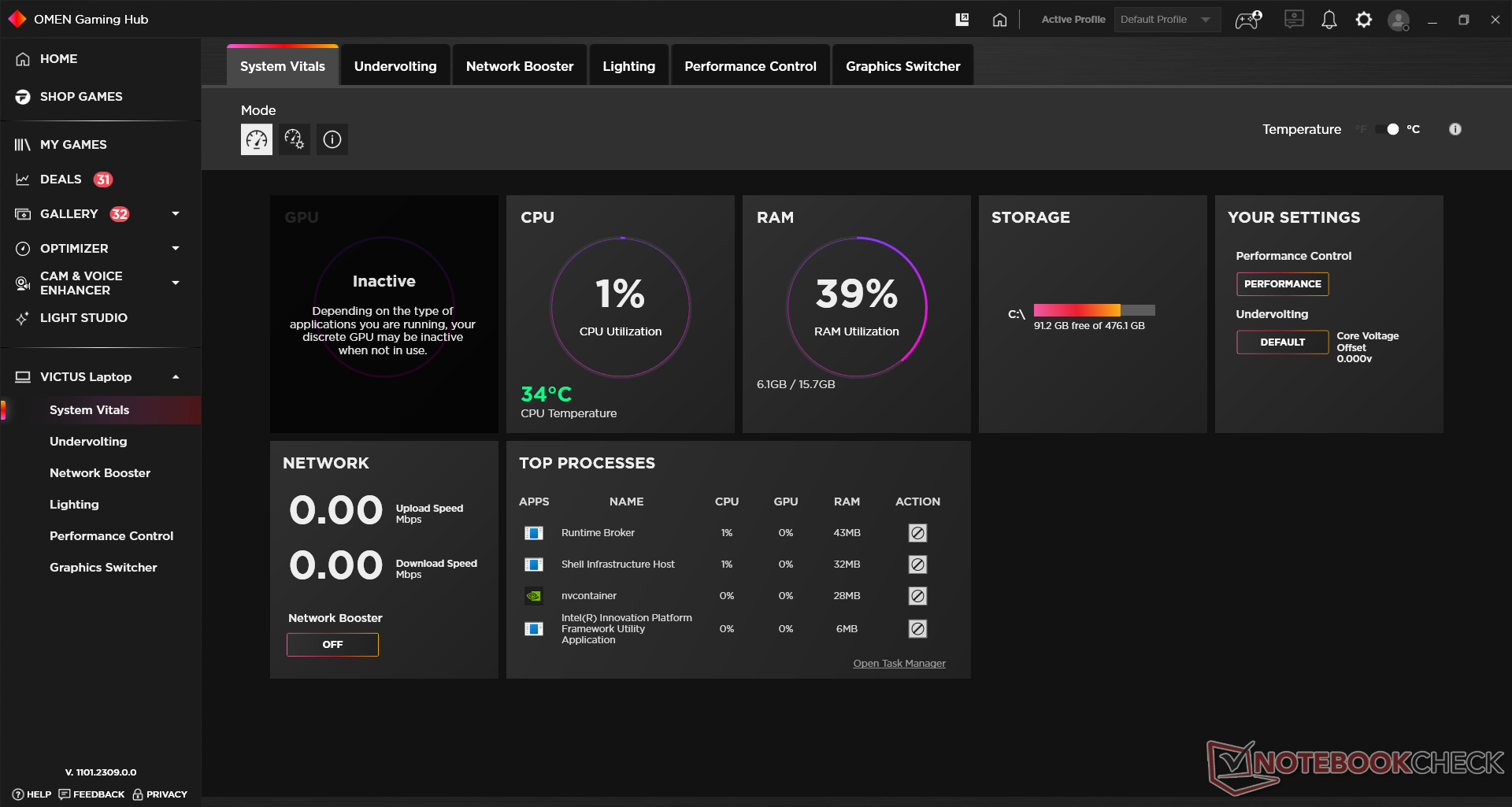Open settings gear in title bar
The image size is (1512, 807).
1364,20
